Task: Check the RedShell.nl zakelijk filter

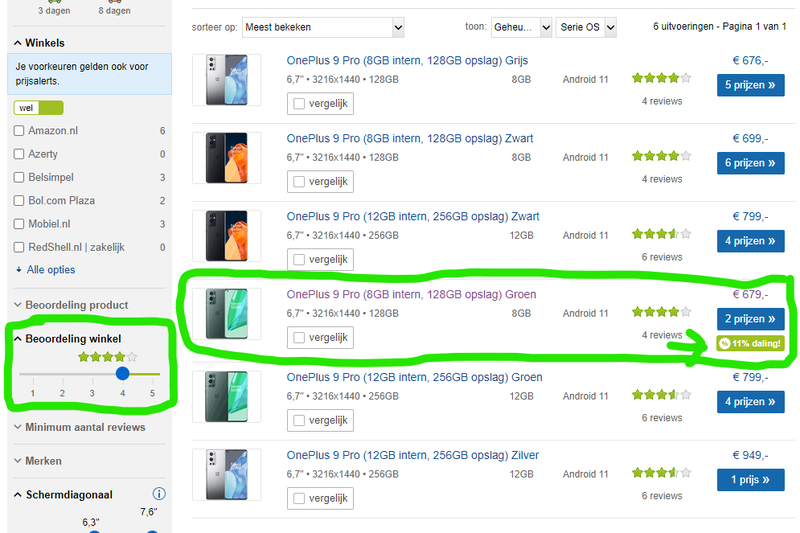Action: click(x=19, y=247)
